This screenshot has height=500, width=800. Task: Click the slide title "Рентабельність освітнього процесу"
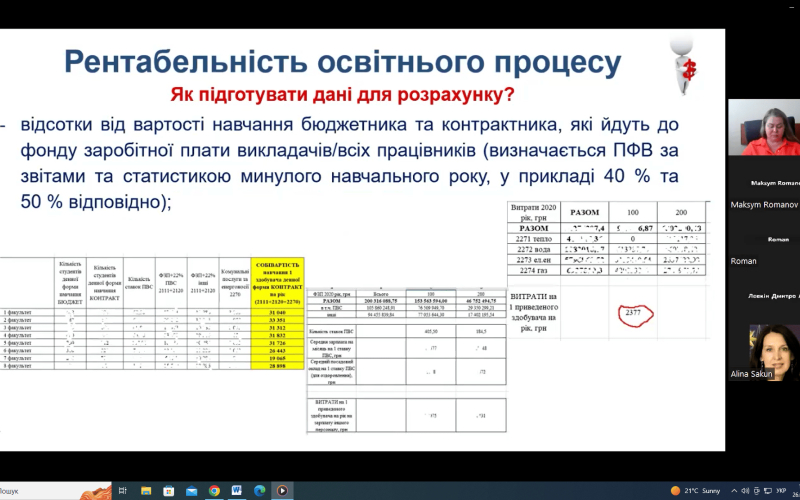(342, 62)
